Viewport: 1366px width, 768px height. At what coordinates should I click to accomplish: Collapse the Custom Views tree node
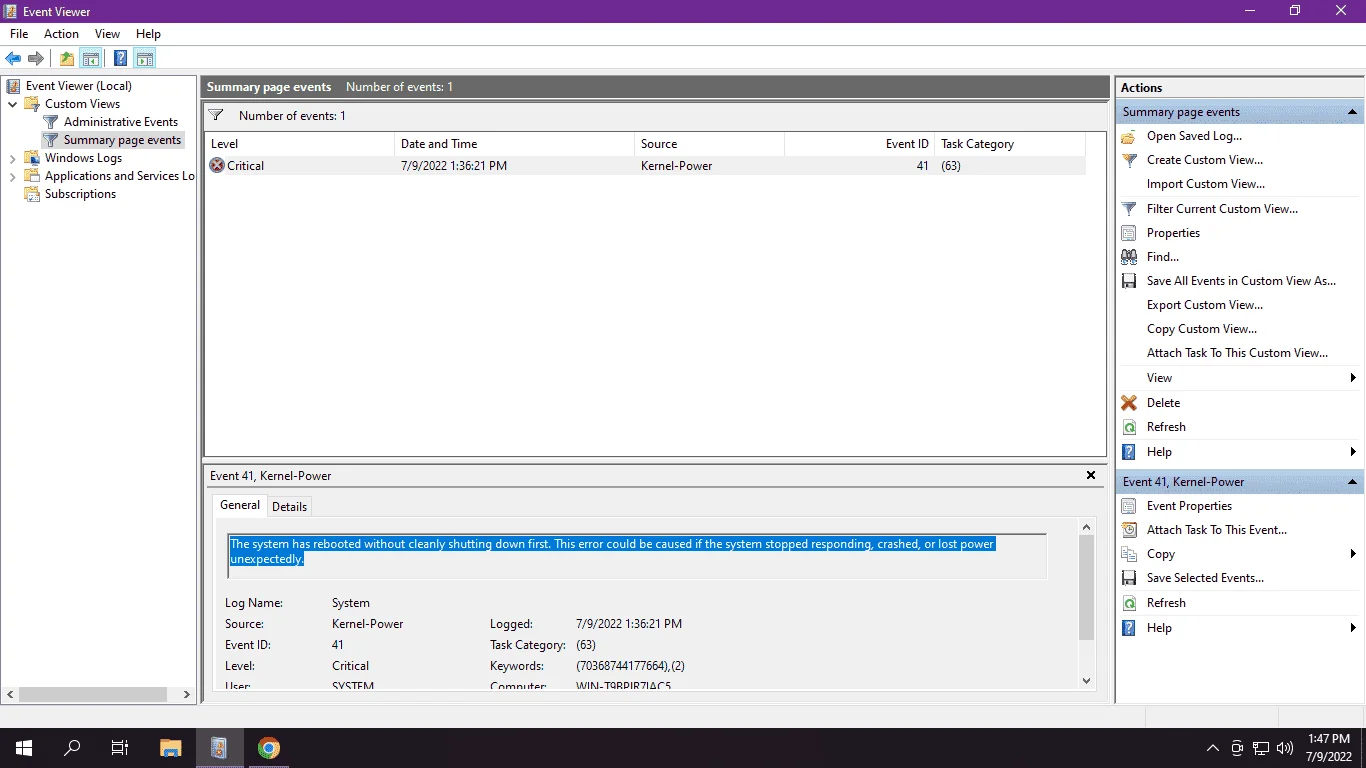pyautogui.click(x=13, y=104)
